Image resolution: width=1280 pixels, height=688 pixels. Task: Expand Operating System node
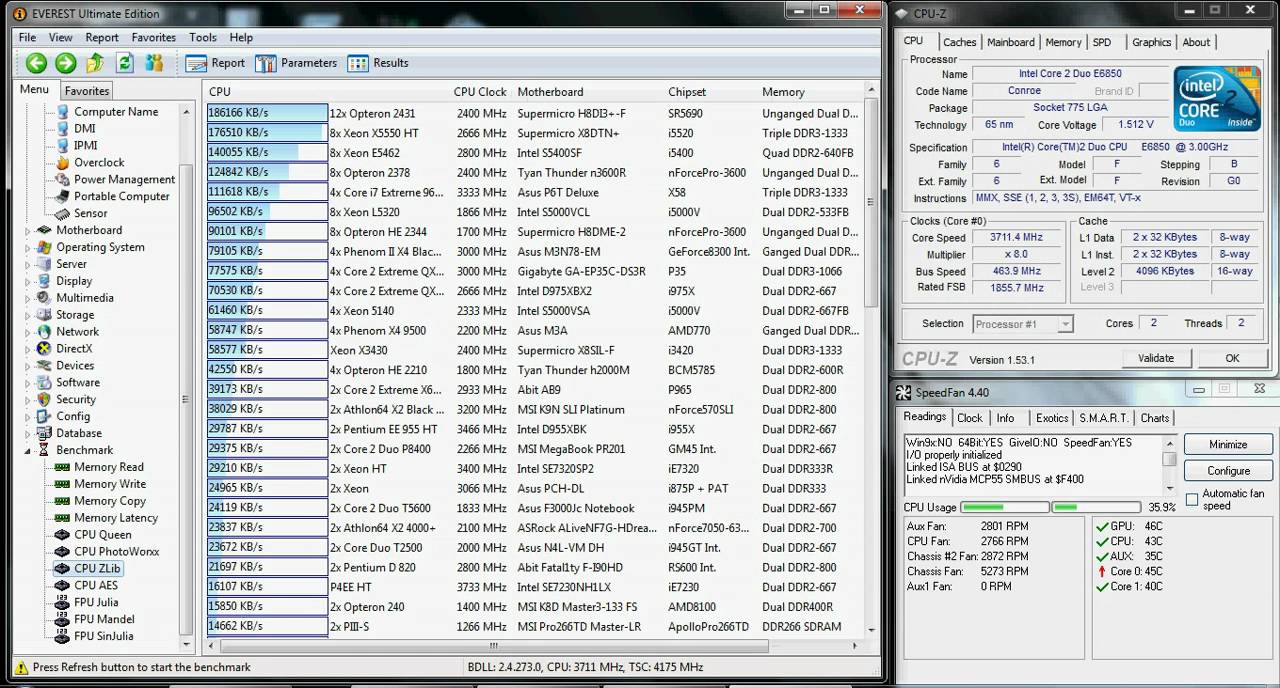[29, 248]
